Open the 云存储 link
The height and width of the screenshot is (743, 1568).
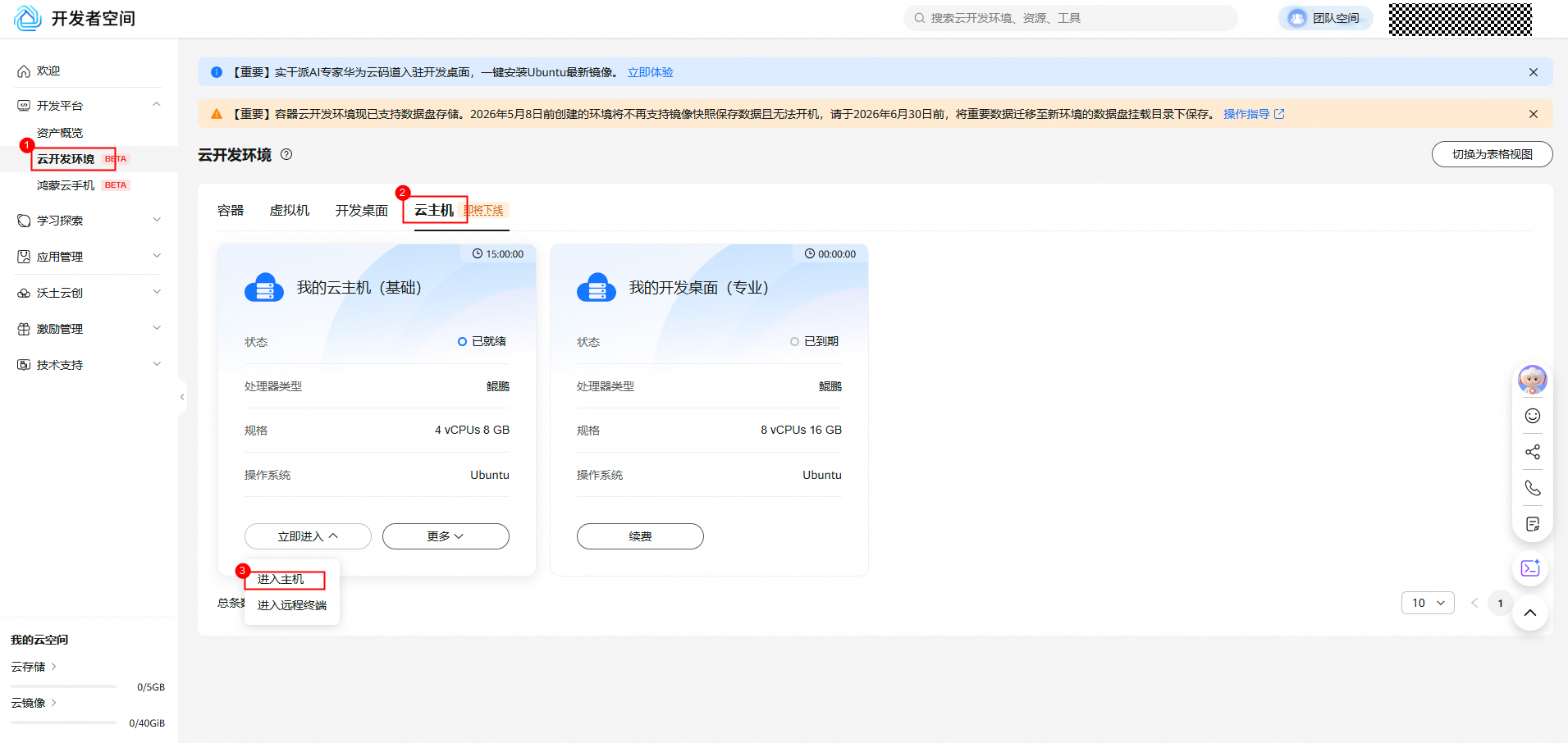tap(34, 667)
